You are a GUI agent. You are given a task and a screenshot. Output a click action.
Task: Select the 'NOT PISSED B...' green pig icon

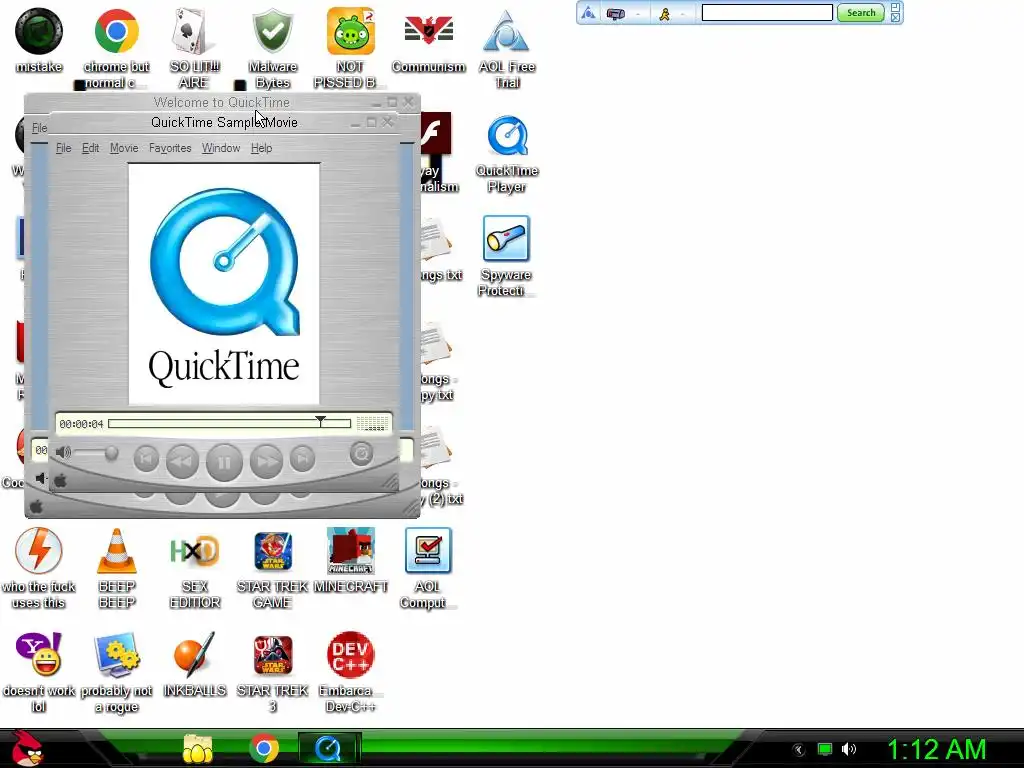tap(350, 47)
